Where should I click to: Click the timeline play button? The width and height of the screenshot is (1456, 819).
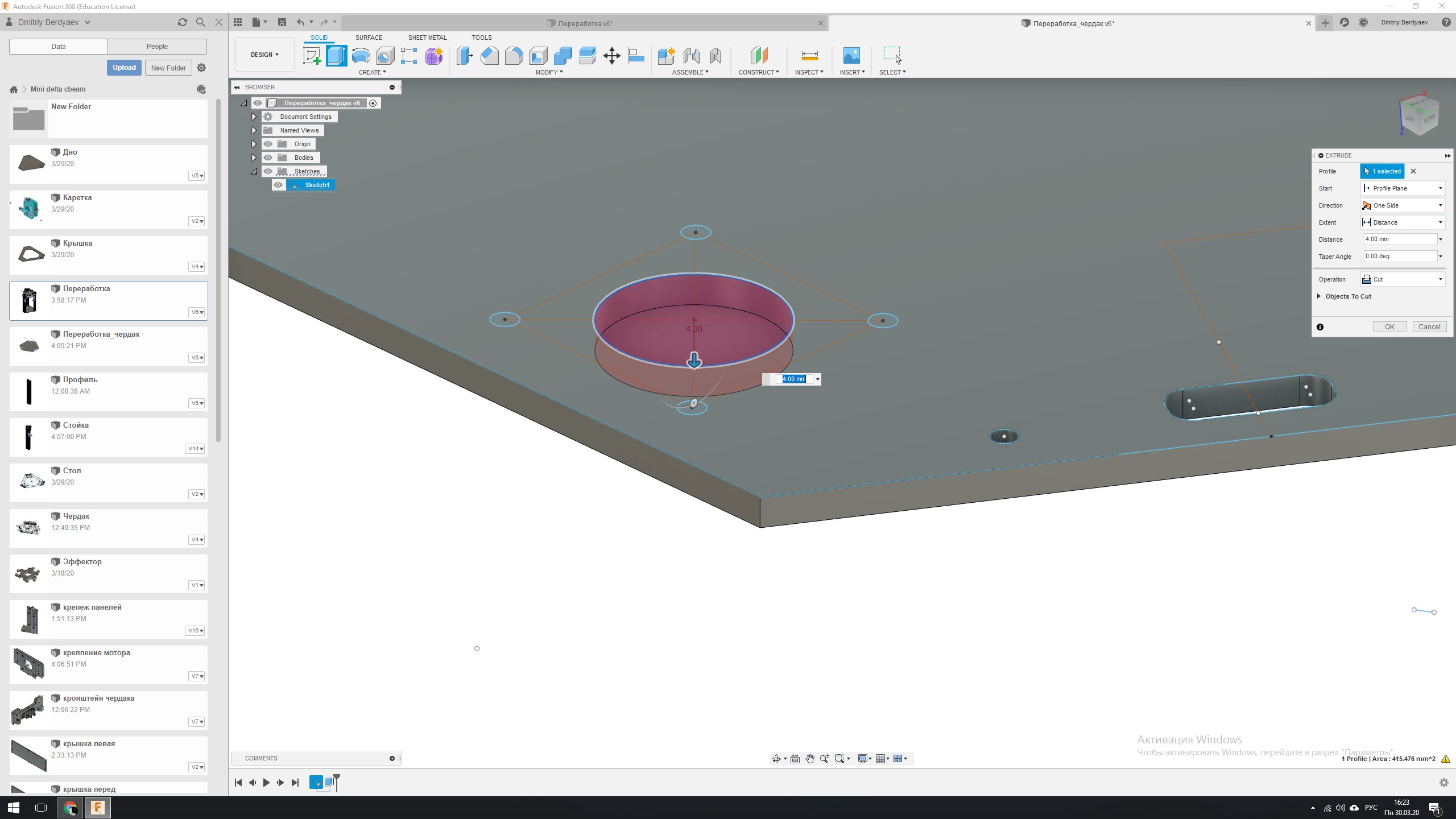click(266, 783)
